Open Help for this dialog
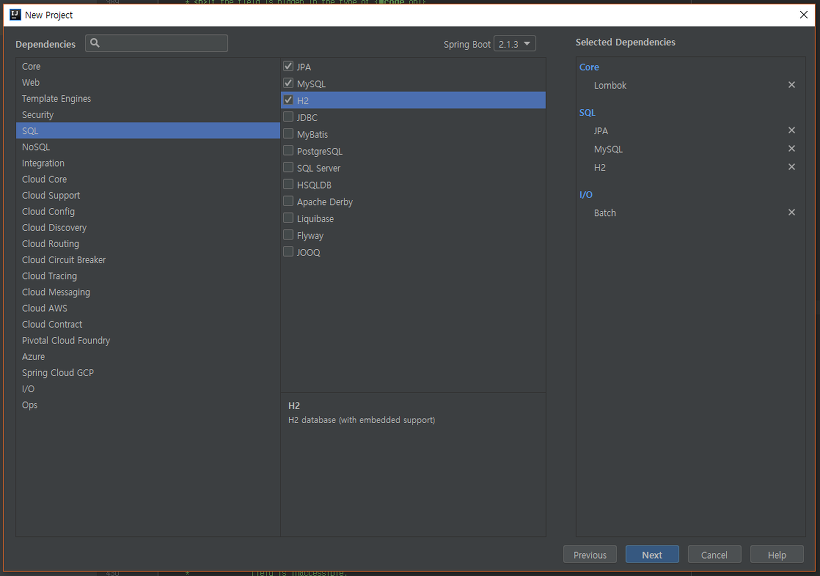This screenshot has height=576, width=820. [777, 555]
